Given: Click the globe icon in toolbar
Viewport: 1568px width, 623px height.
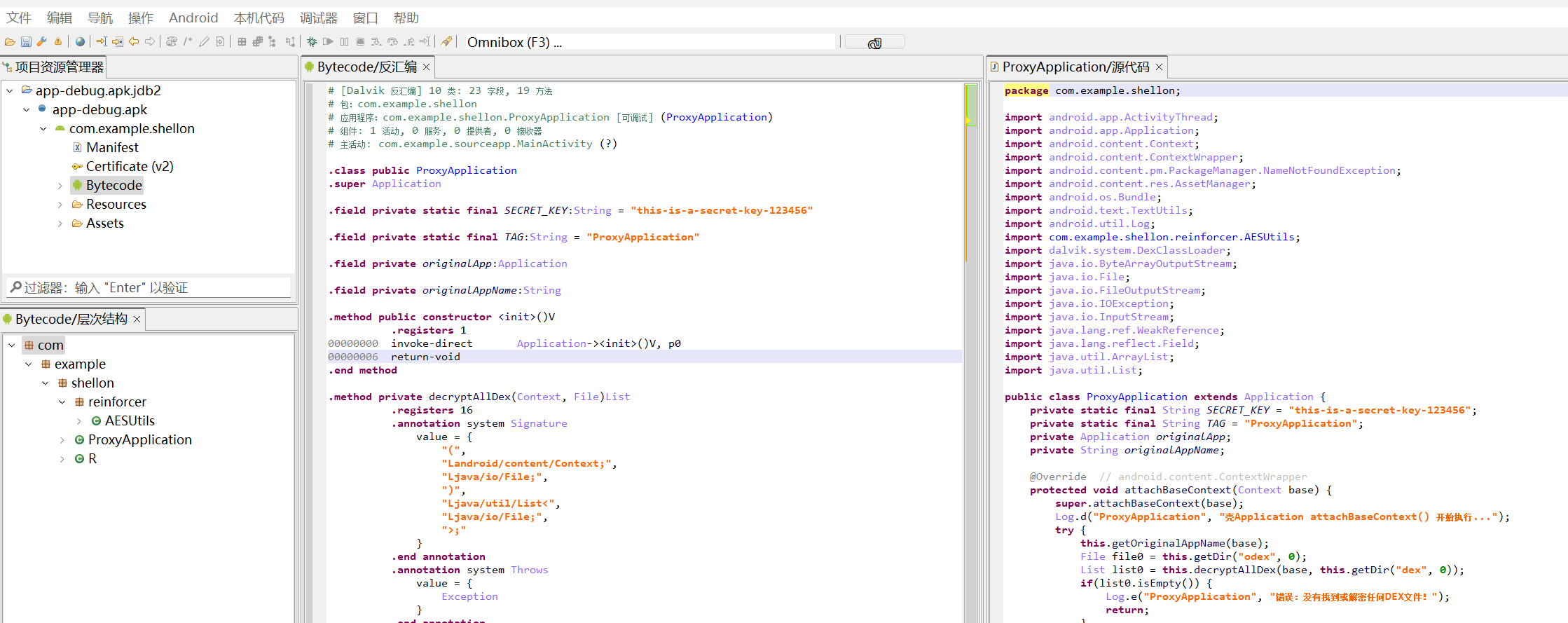Looking at the screenshot, I should tap(81, 42).
